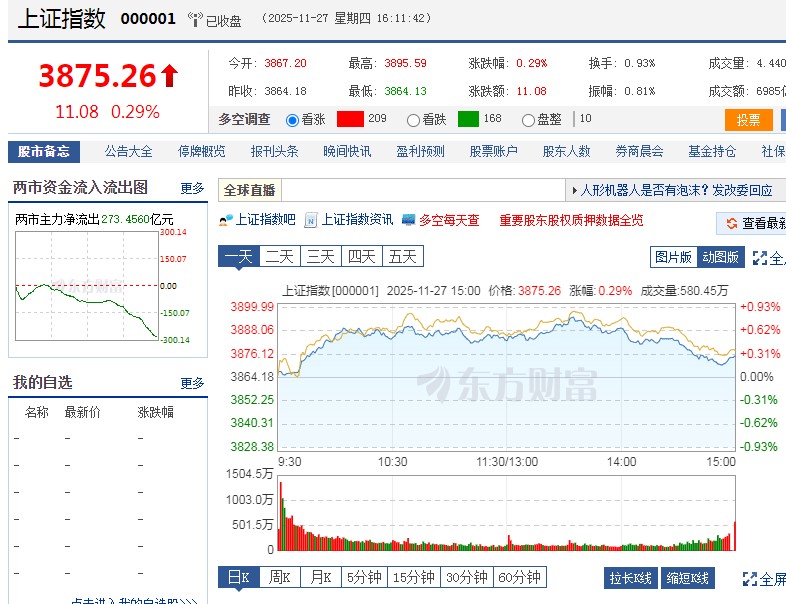Select the 60分钟 chart tab
Viewport: 786px width, 604px height.
[x=520, y=577]
